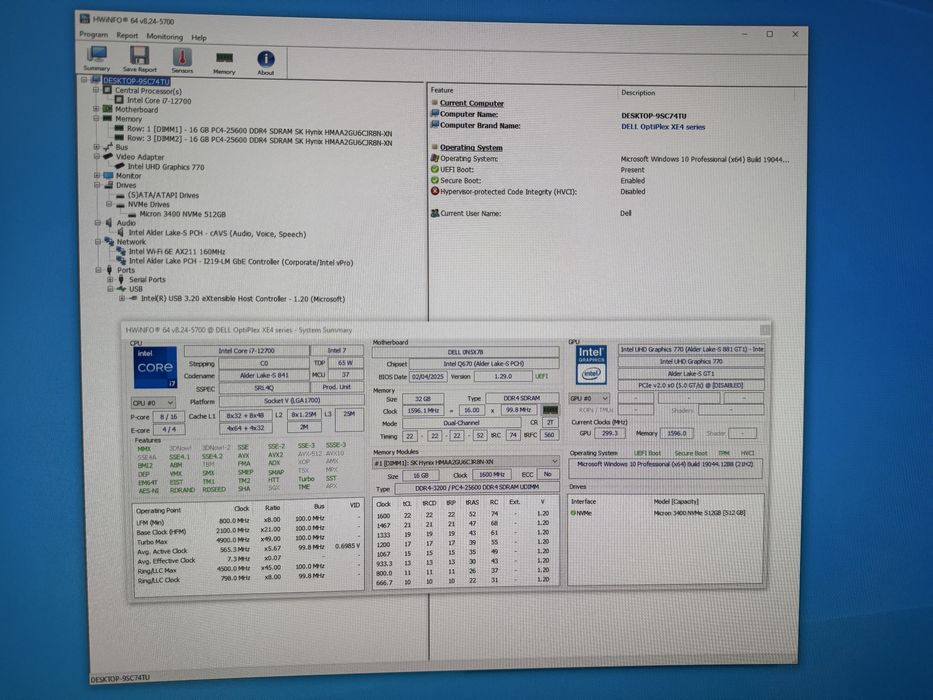933x700 pixels.
Task: Open the Monitoring menu
Action: [165, 37]
